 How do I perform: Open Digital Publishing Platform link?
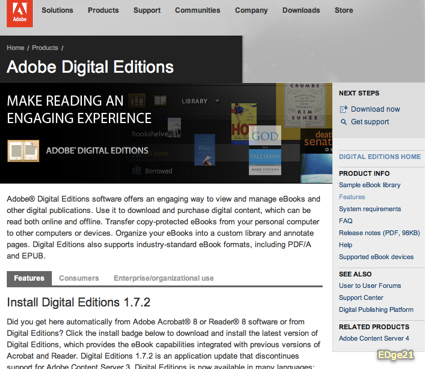(x=376, y=310)
